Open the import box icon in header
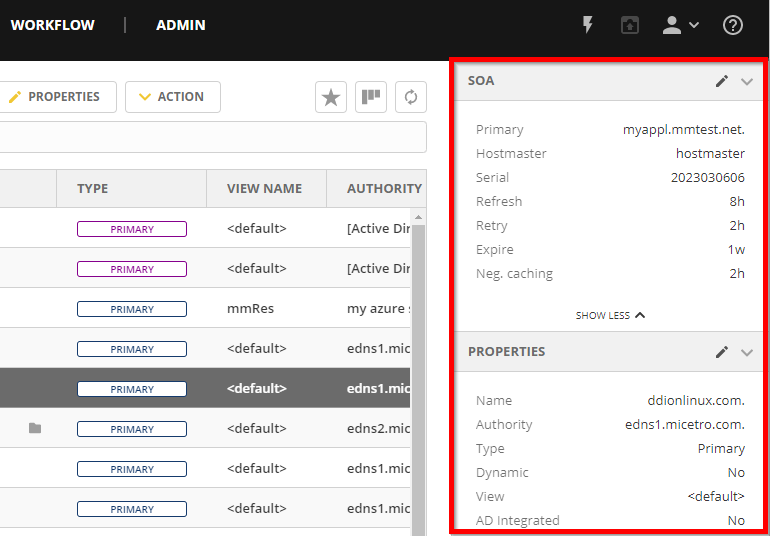 629,25
